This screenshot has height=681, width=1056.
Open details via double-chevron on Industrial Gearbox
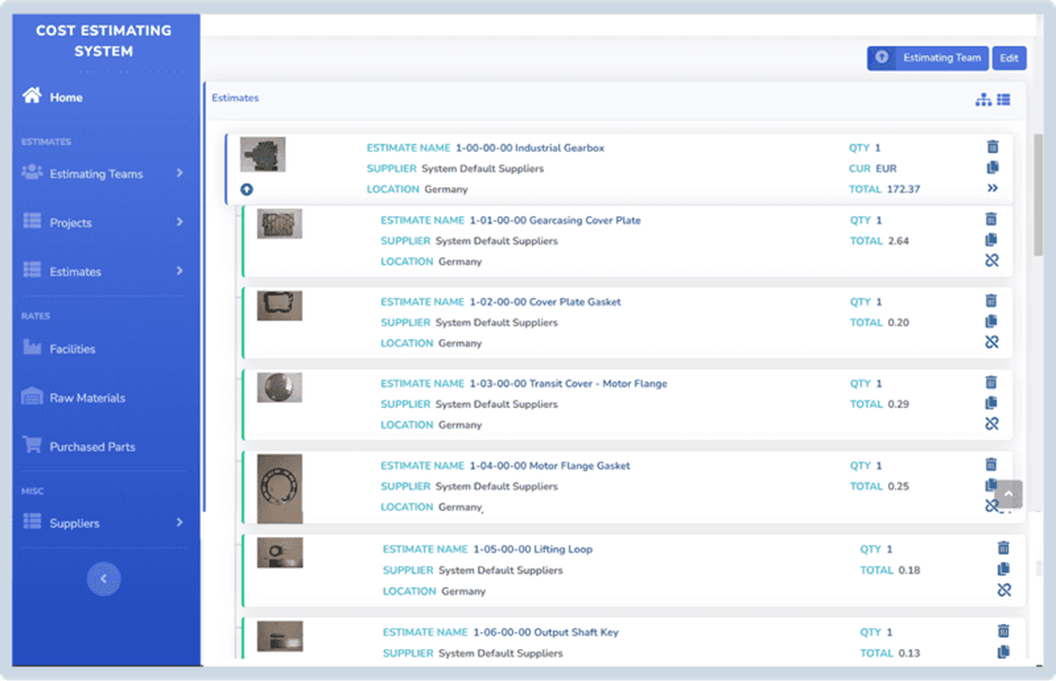tap(992, 187)
